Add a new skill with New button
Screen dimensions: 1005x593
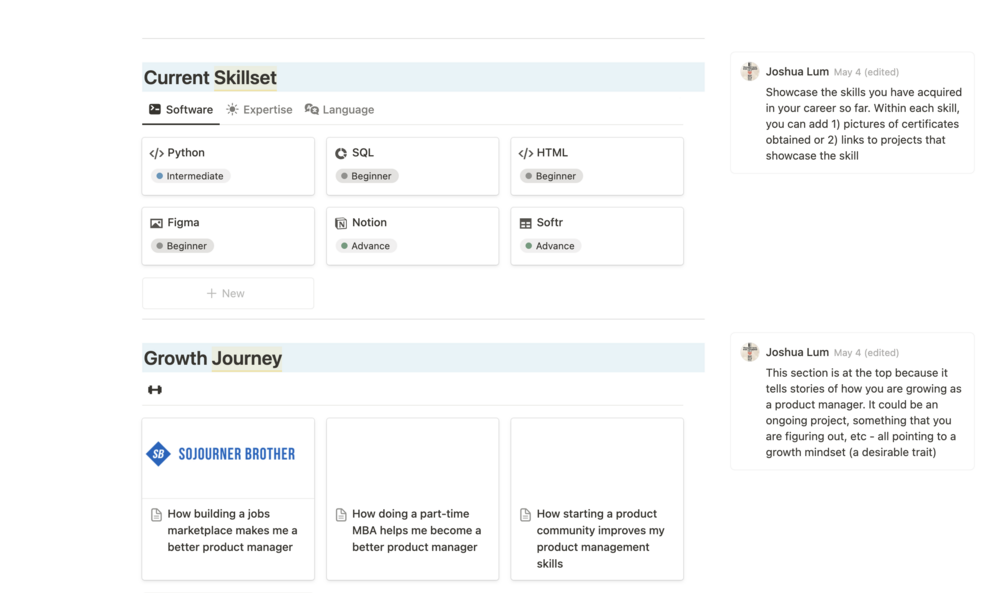(227, 293)
